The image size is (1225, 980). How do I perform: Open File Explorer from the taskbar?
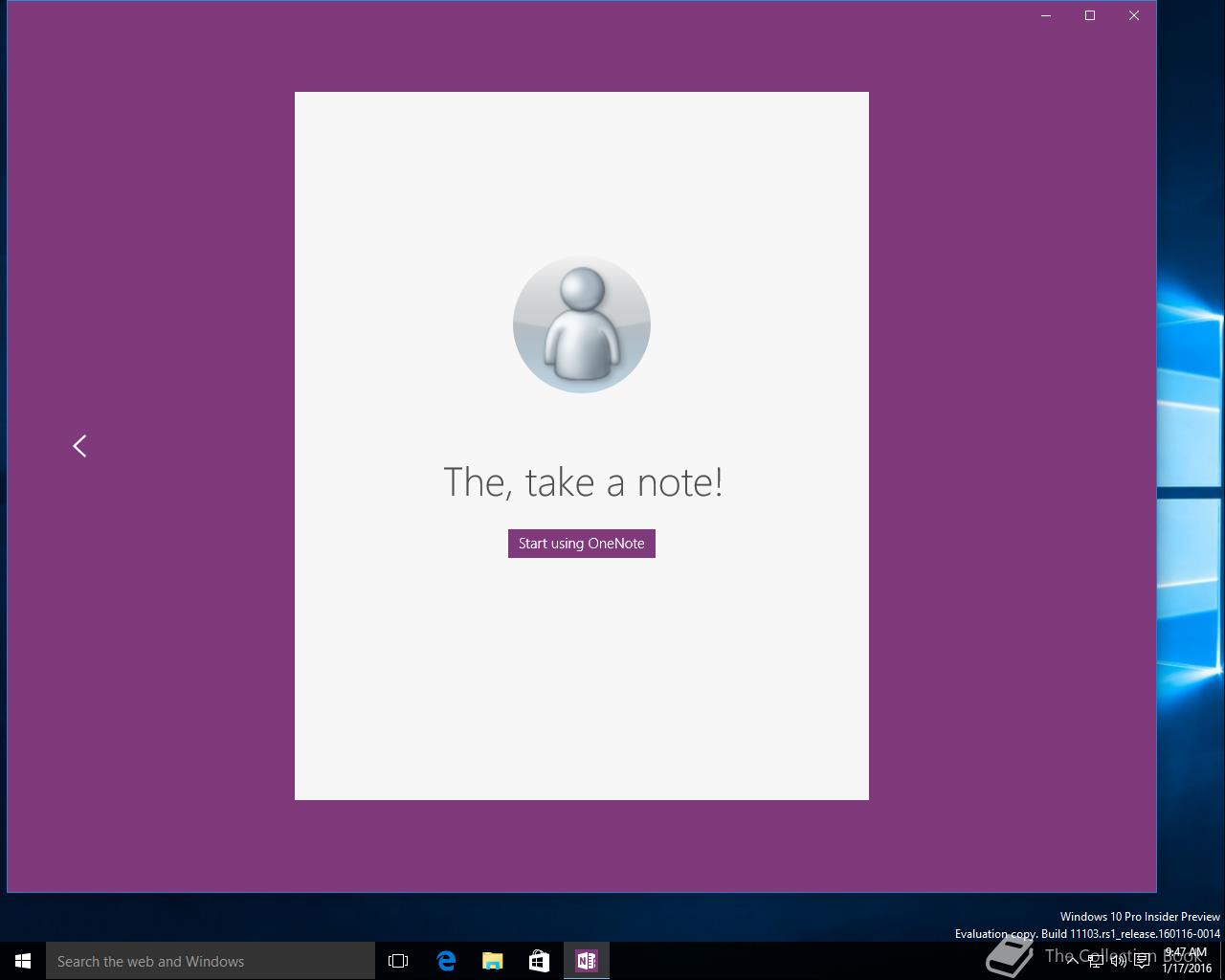click(x=493, y=961)
